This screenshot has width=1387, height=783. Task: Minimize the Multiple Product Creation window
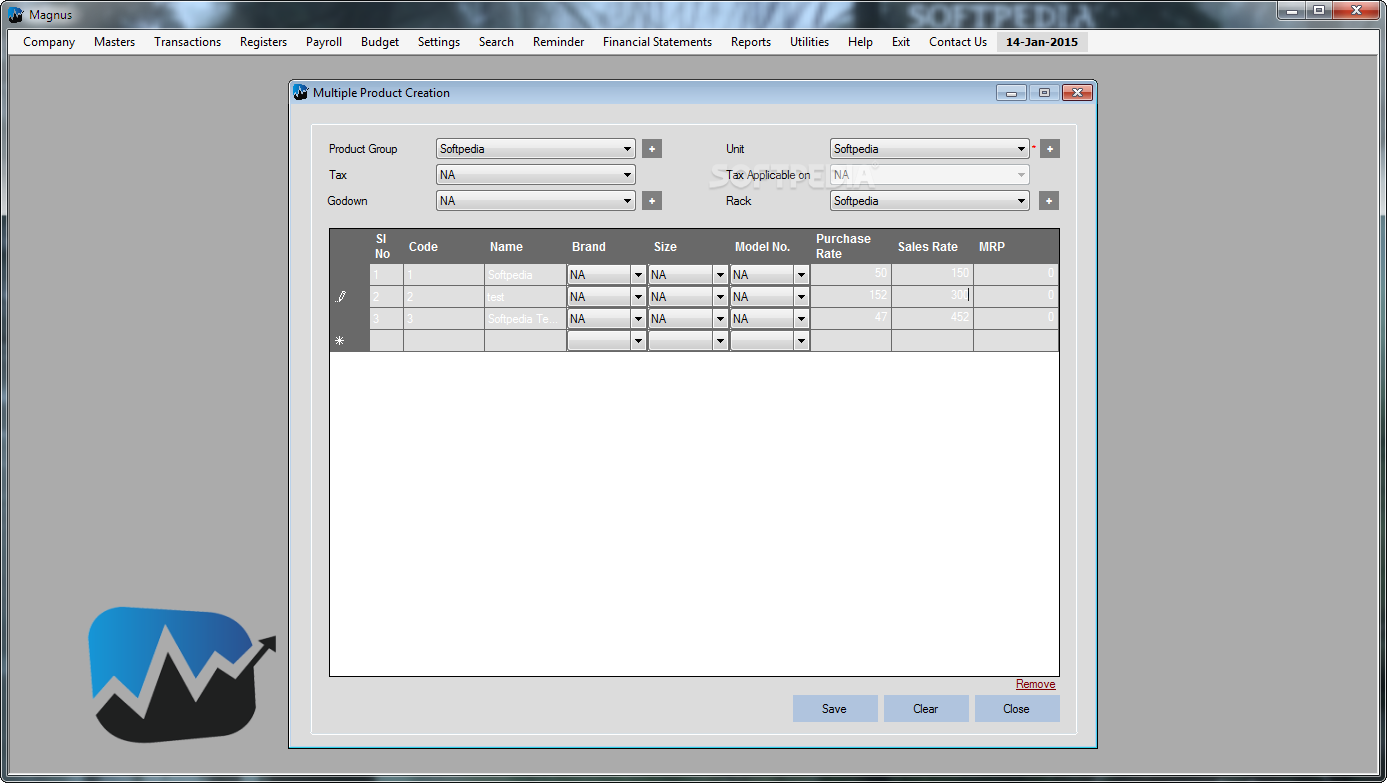point(1011,93)
